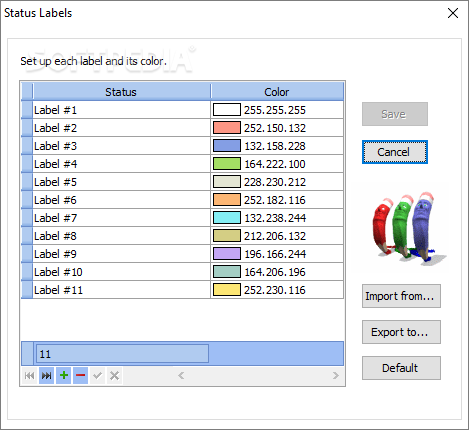Image resolution: width=469 pixels, height=430 pixels.
Task: Click the row indicator beside Label #6
Action: pyautogui.click(x=27, y=200)
